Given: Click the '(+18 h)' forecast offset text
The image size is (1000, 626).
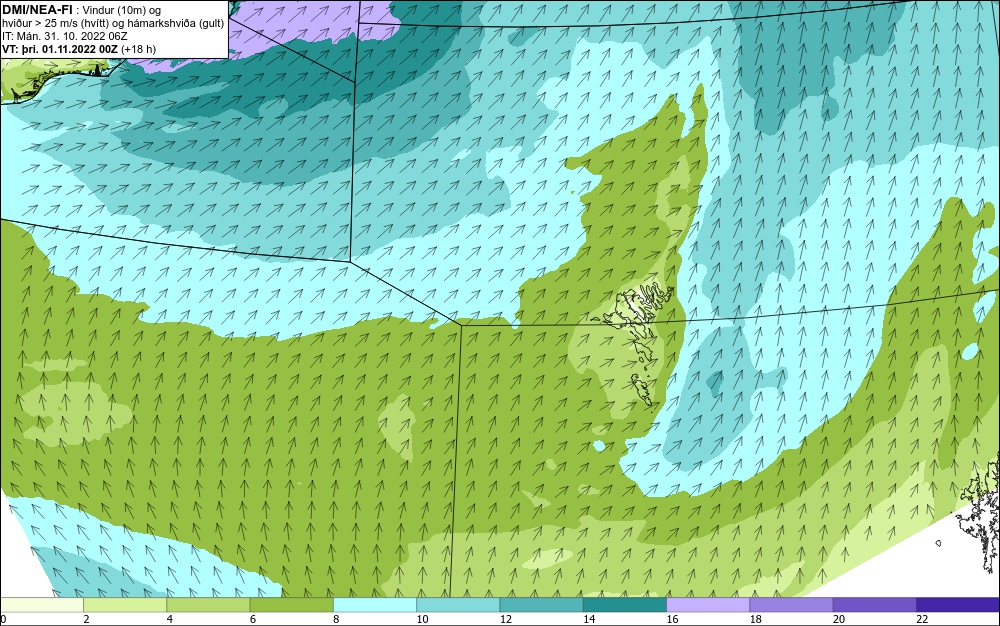Looking at the screenshot, I should click(x=140, y=48).
